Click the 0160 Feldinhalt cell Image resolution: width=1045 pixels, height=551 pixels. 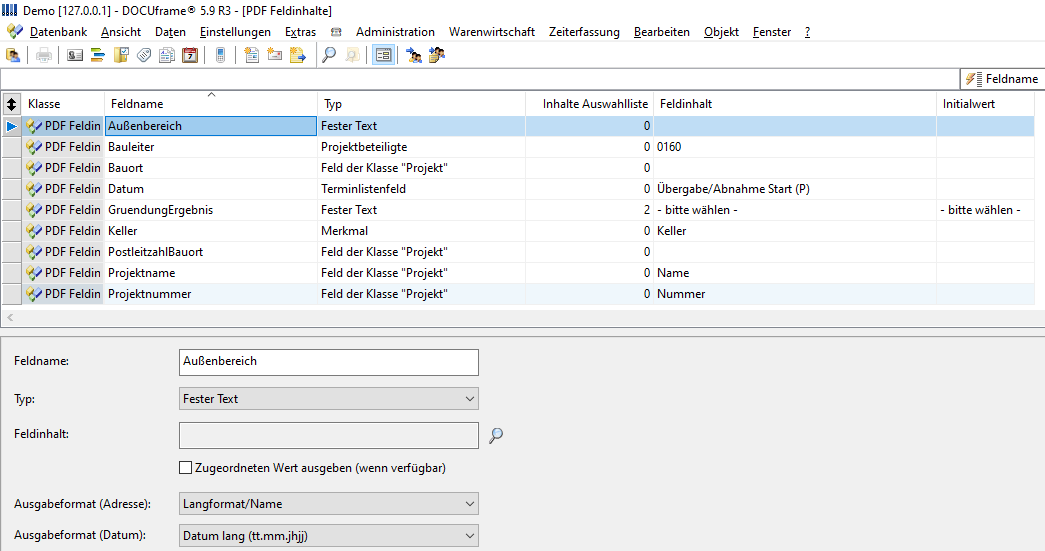click(795, 147)
